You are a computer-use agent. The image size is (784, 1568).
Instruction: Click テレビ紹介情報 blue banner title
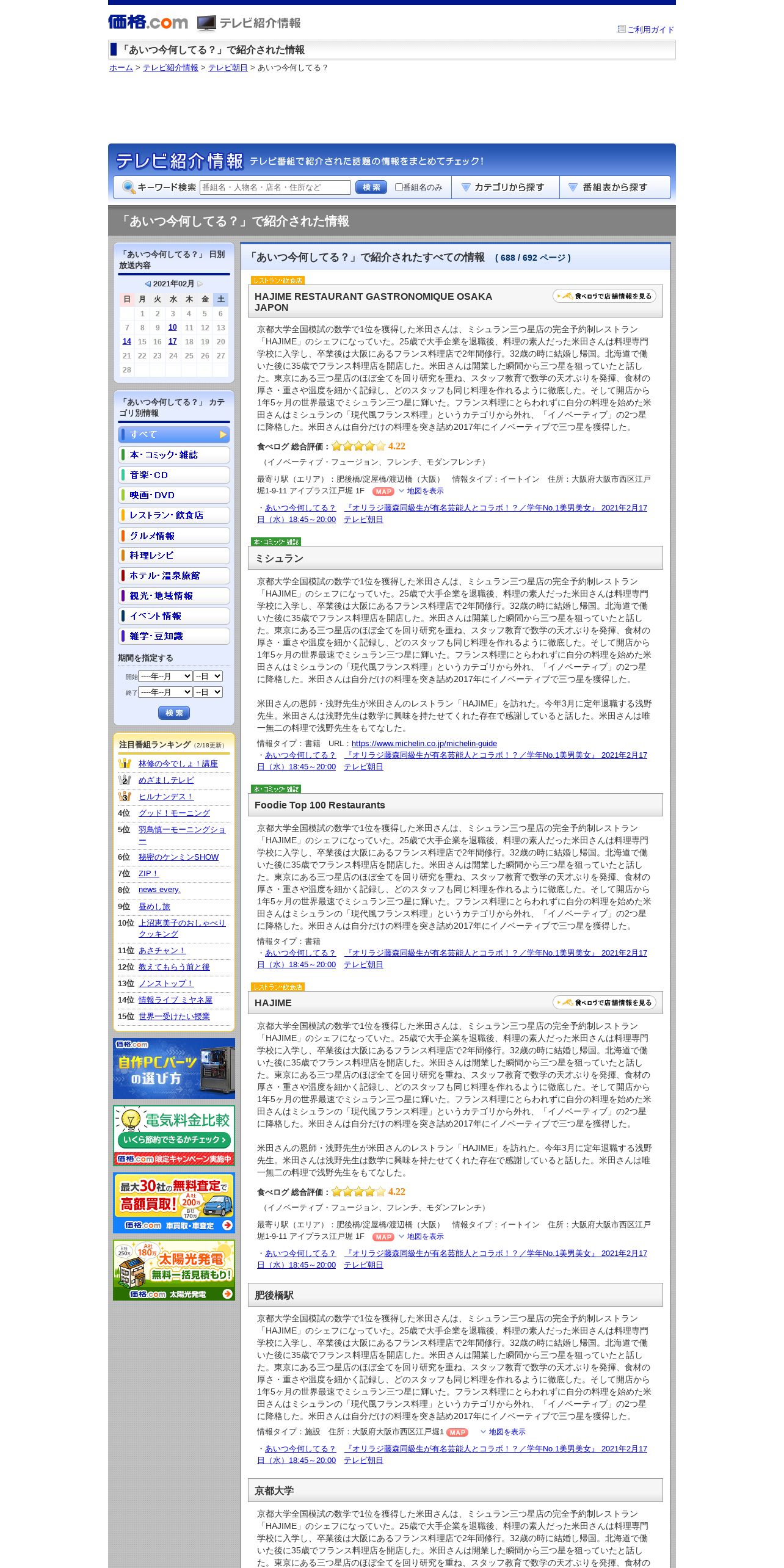(180, 161)
